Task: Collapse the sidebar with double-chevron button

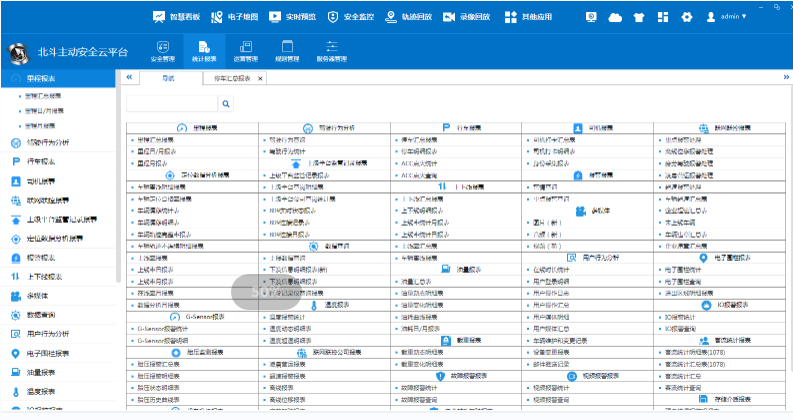Action: [x=129, y=77]
